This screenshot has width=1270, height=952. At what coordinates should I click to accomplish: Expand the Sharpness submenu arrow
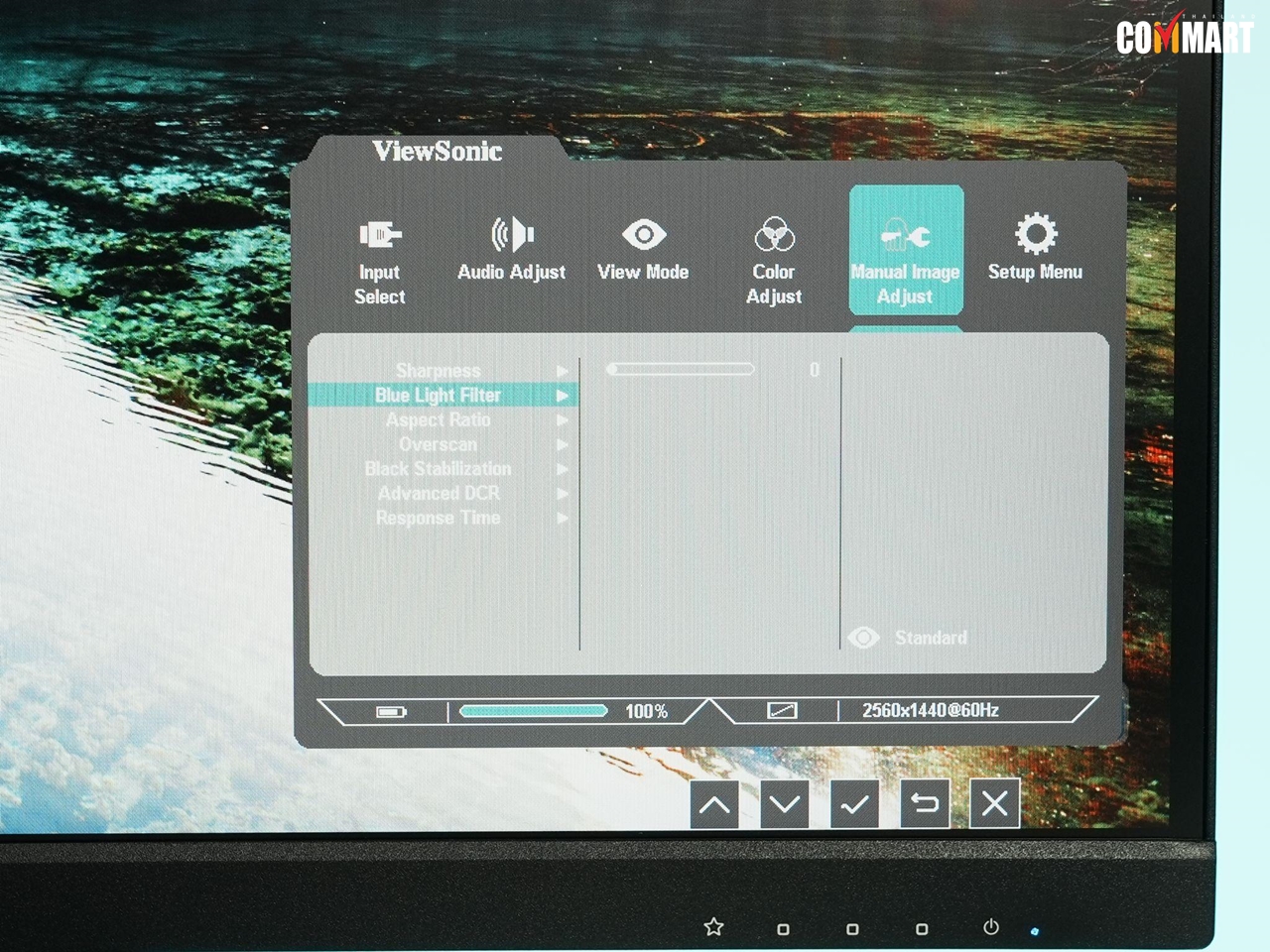pyautogui.click(x=563, y=371)
